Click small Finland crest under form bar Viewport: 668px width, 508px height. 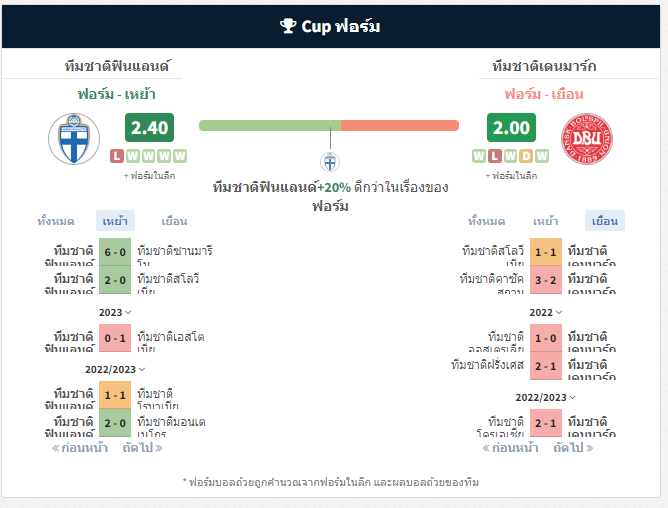pyautogui.click(x=330, y=162)
